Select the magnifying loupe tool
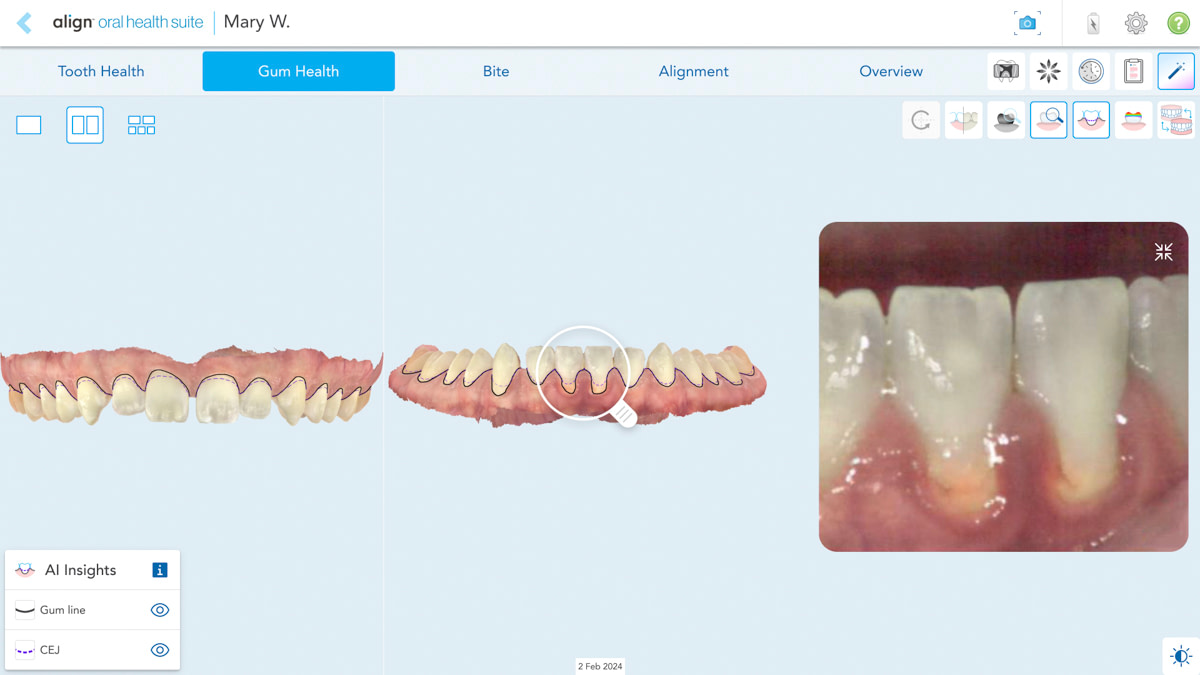This screenshot has width=1200, height=675. coord(1048,120)
